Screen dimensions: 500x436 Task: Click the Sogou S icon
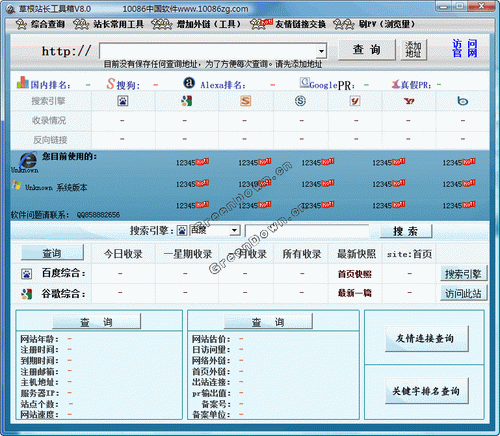111,84
